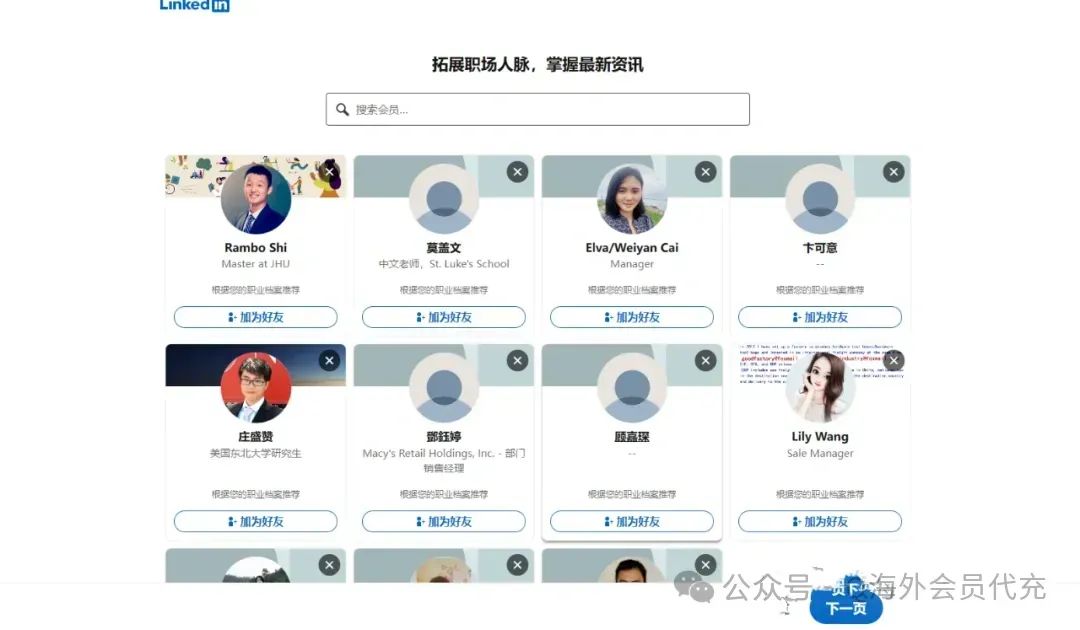This screenshot has height=630, width=1080.
Task: Dismiss the 庄盛赞 suggestion card
Action: pos(329,360)
